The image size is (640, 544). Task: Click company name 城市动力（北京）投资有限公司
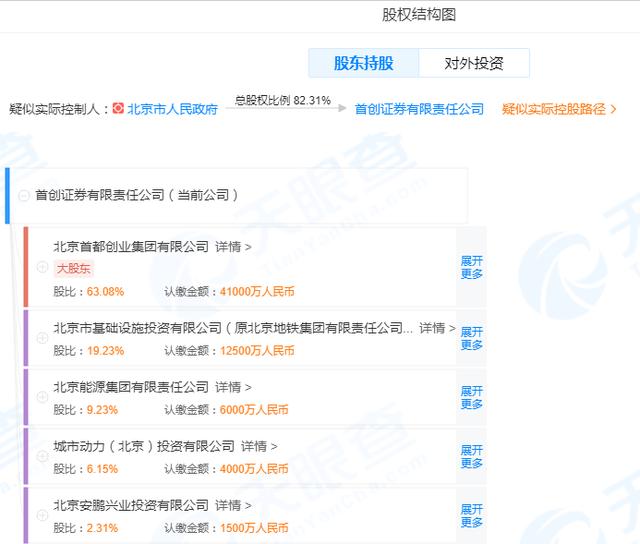pyautogui.click(x=144, y=446)
